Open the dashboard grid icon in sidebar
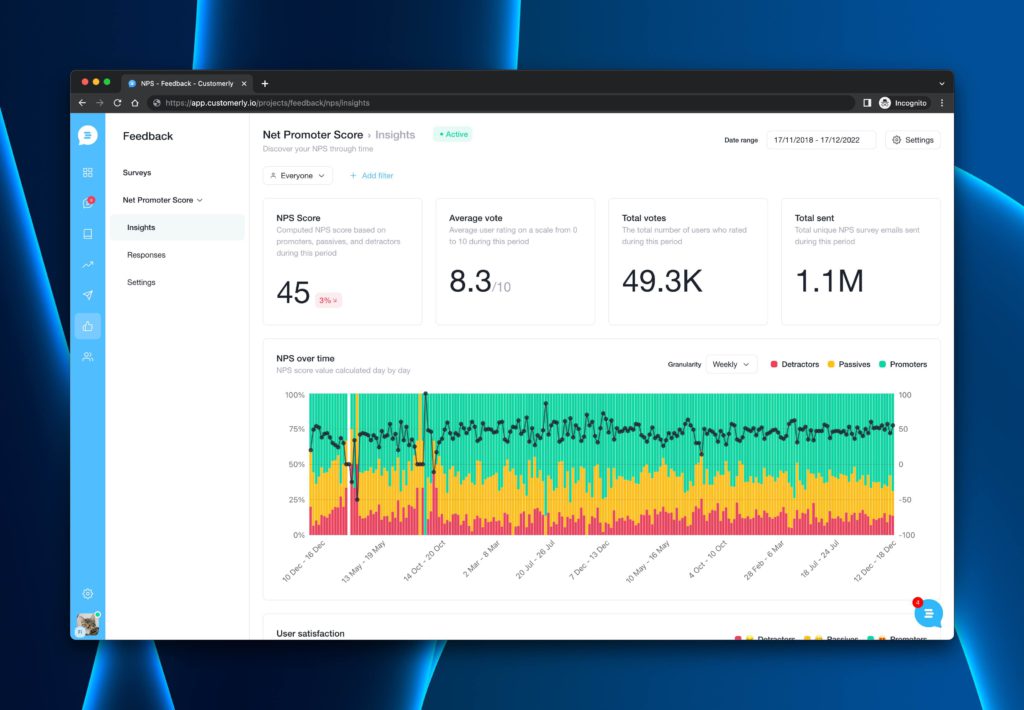Screen dimensions: 1024x710 [x=88, y=172]
